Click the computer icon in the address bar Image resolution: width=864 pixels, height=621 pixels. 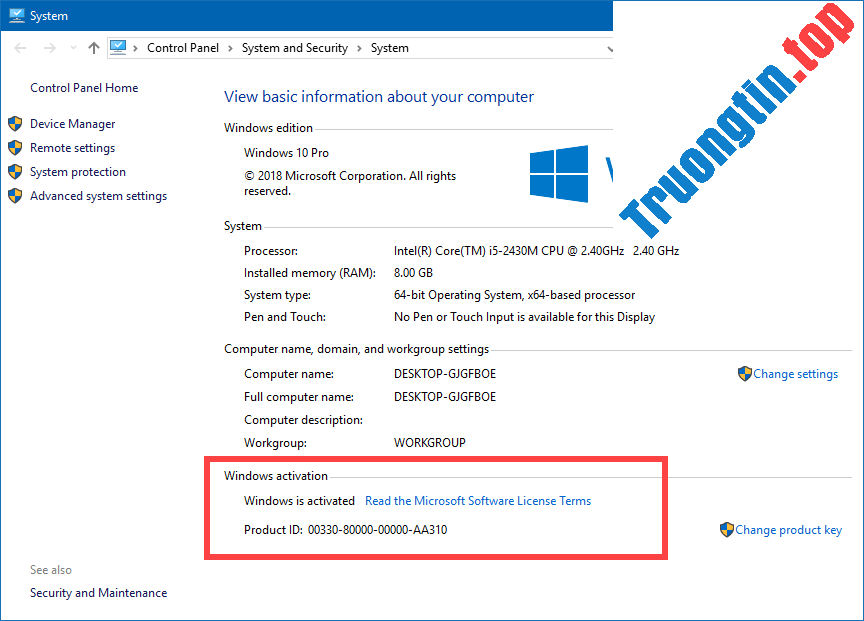pos(119,47)
